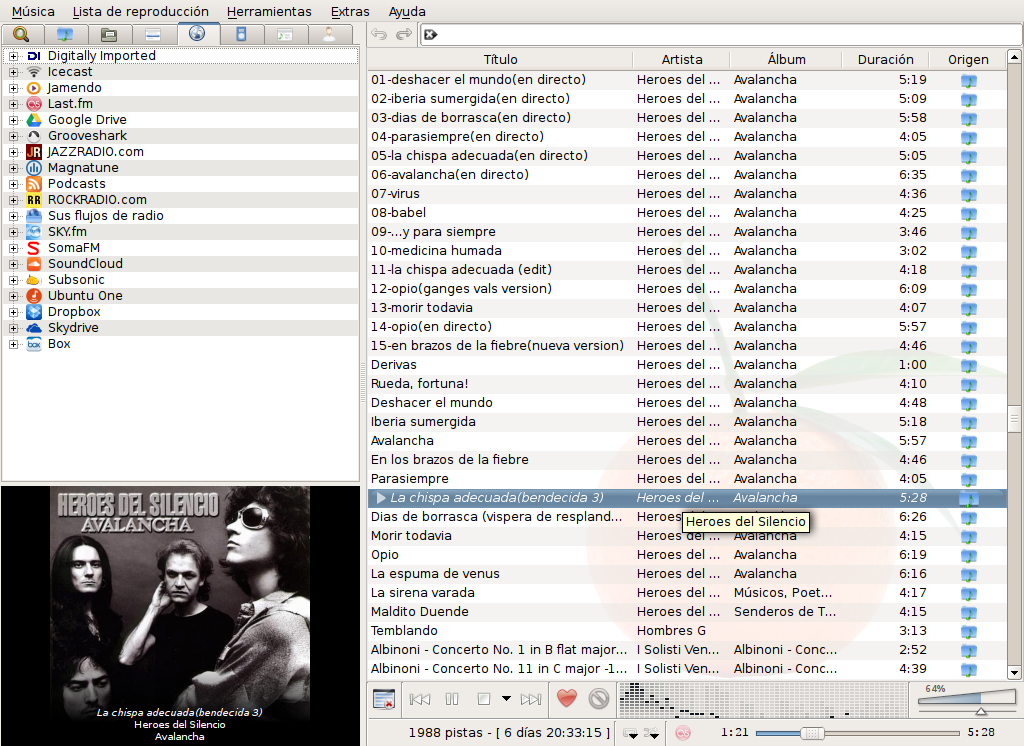Click the playlist scrollbar down arrow
The image size is (1024, 746).
pos(1014,672)
